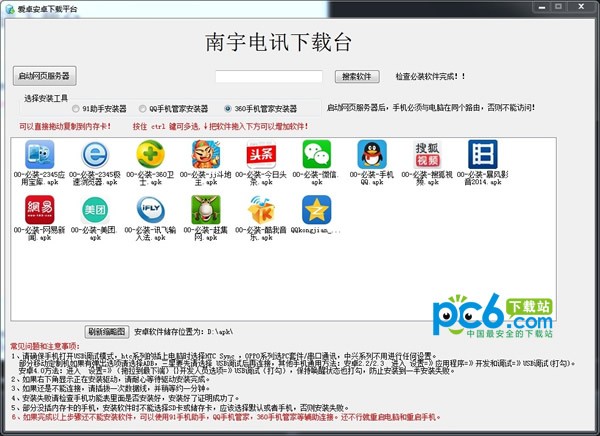
Task: Choose the 91助手安装器 radio button
Action: pyautogui.click(x=76, y=109)
